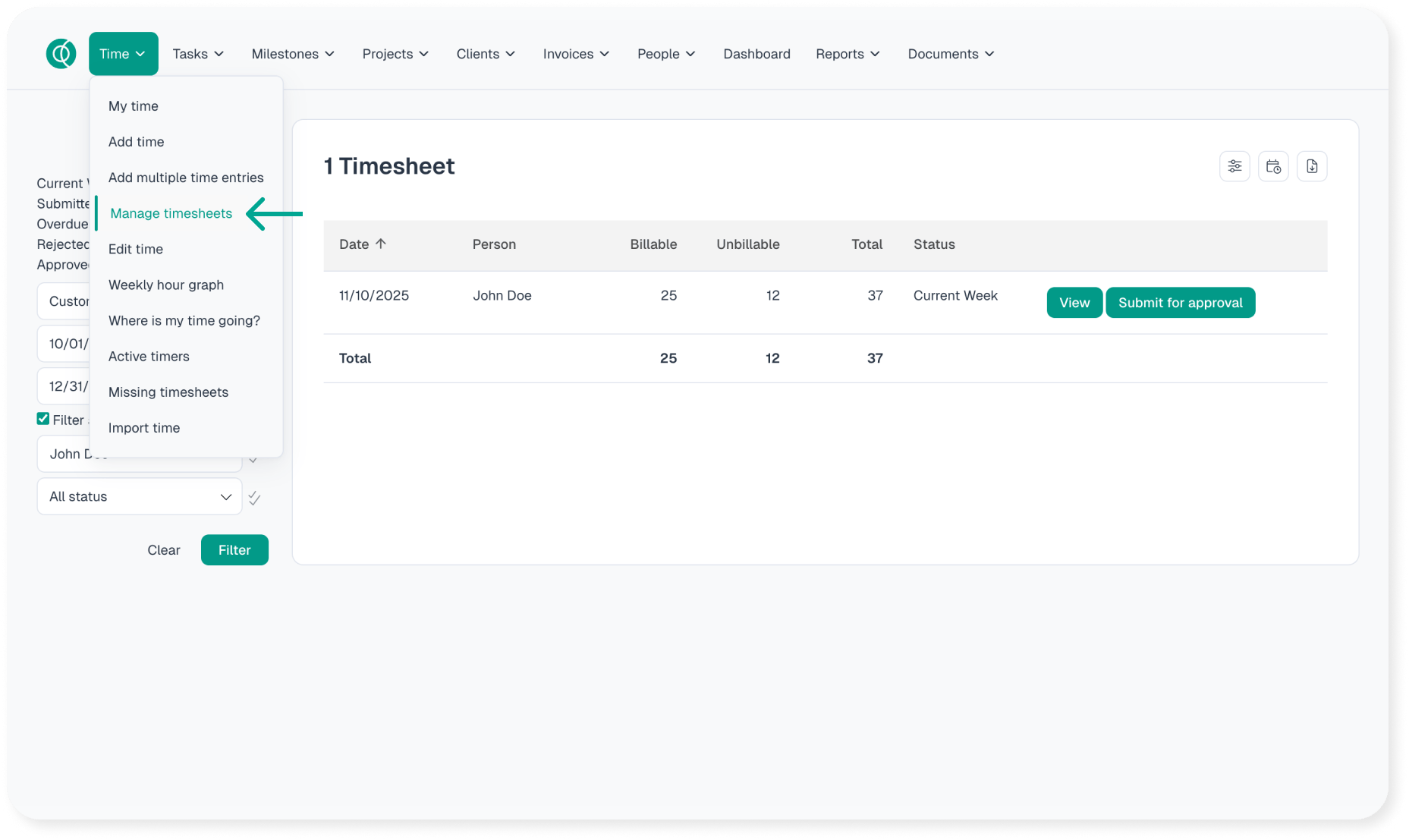
Task: Click the View button
Action: click(1074, 303)
